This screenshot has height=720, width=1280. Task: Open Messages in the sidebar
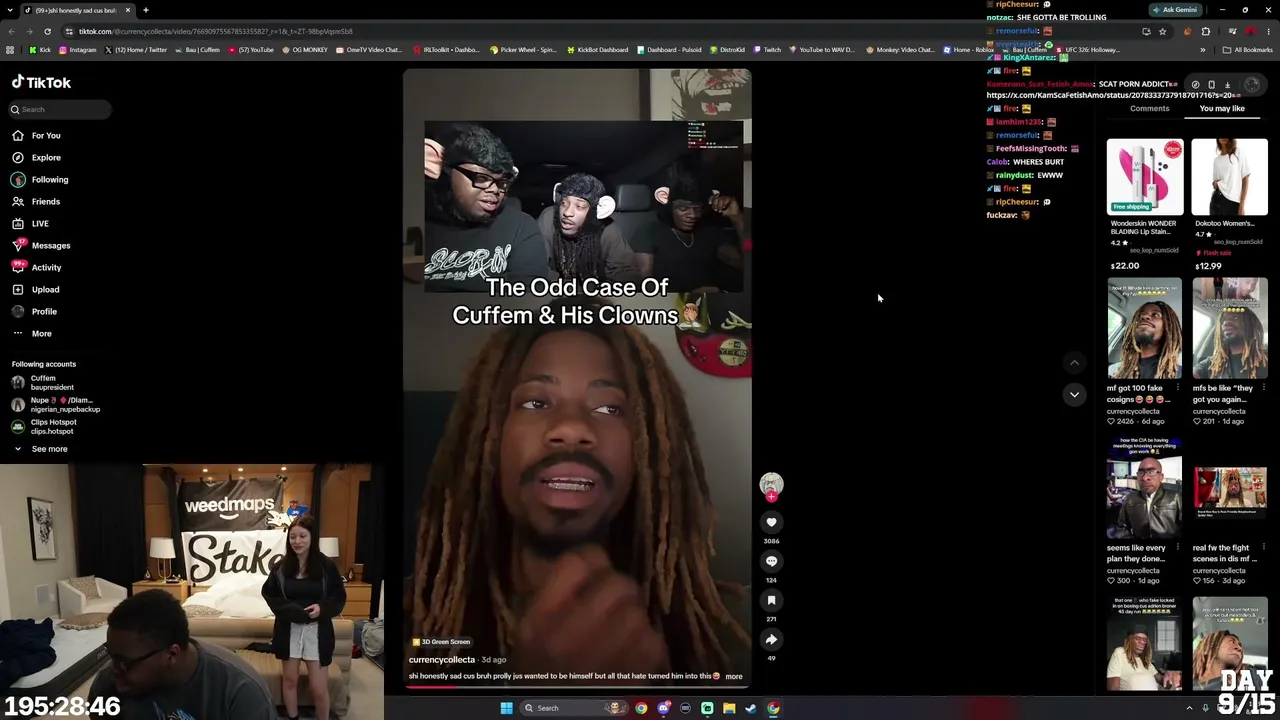coord(41,245)
